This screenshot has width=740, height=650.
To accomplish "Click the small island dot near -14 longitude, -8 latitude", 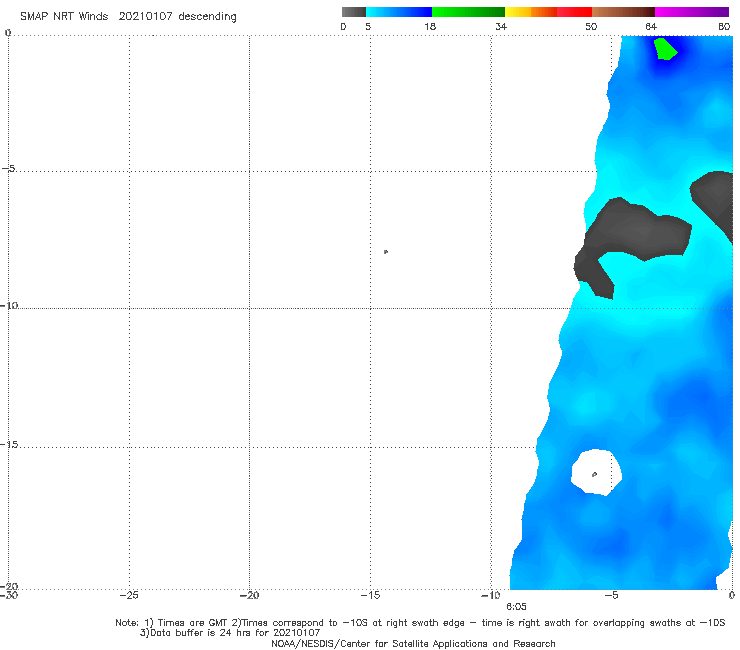I will pos(386,252).
